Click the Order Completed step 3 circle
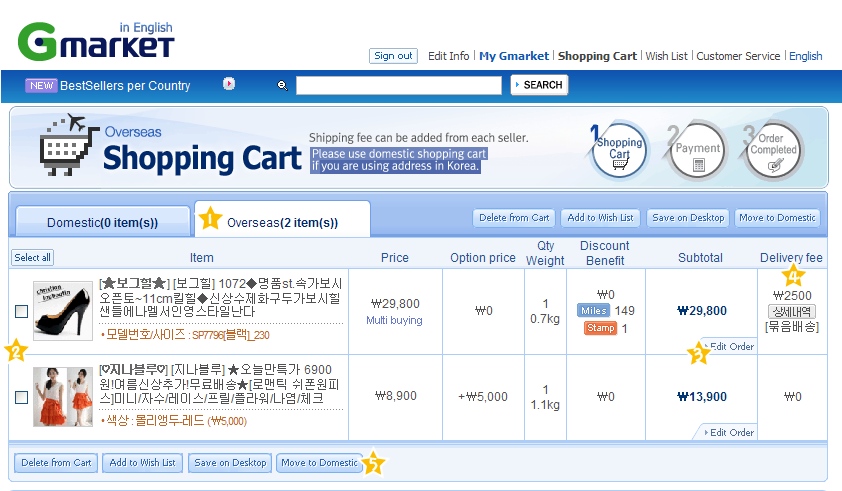This screenshot has height=491, width=842. (x=773, y=151)
